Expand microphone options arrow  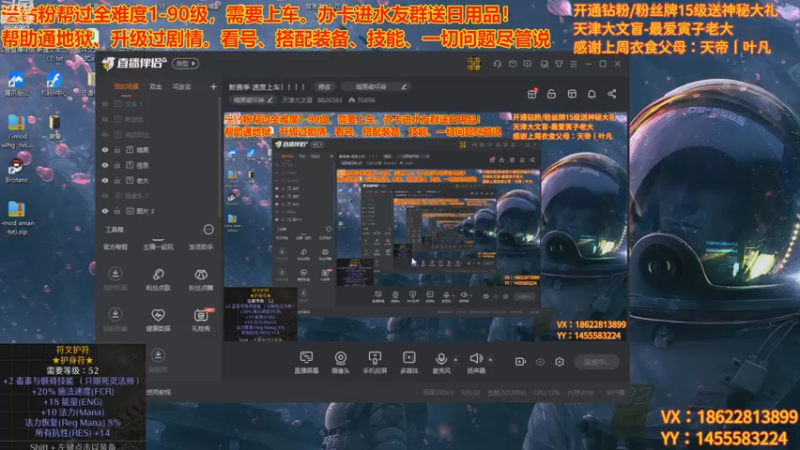click(455, 360)
